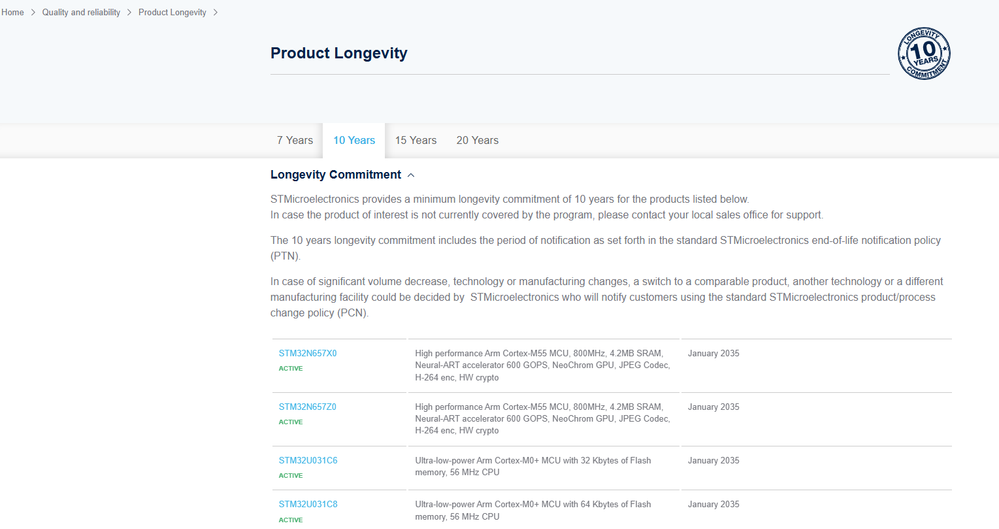Click the chevron after Quality and reliability
Viewport: 999px width, 529px height.
click(x=129, y=13)
